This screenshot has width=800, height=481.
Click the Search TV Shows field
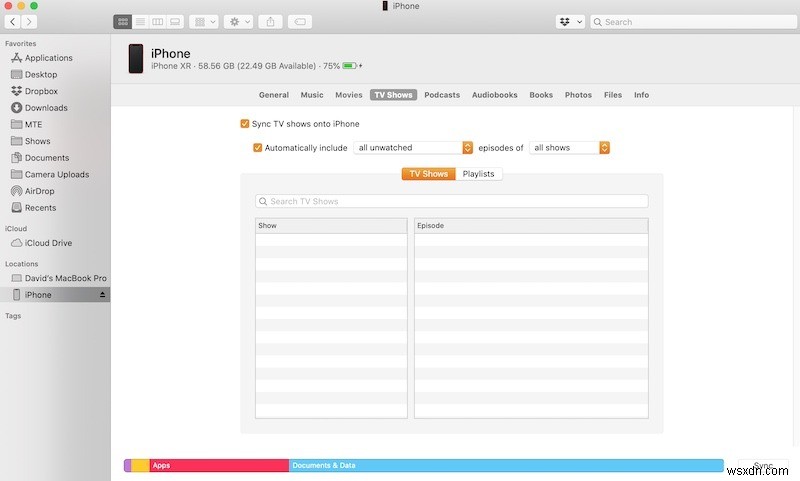coord(452,201)
